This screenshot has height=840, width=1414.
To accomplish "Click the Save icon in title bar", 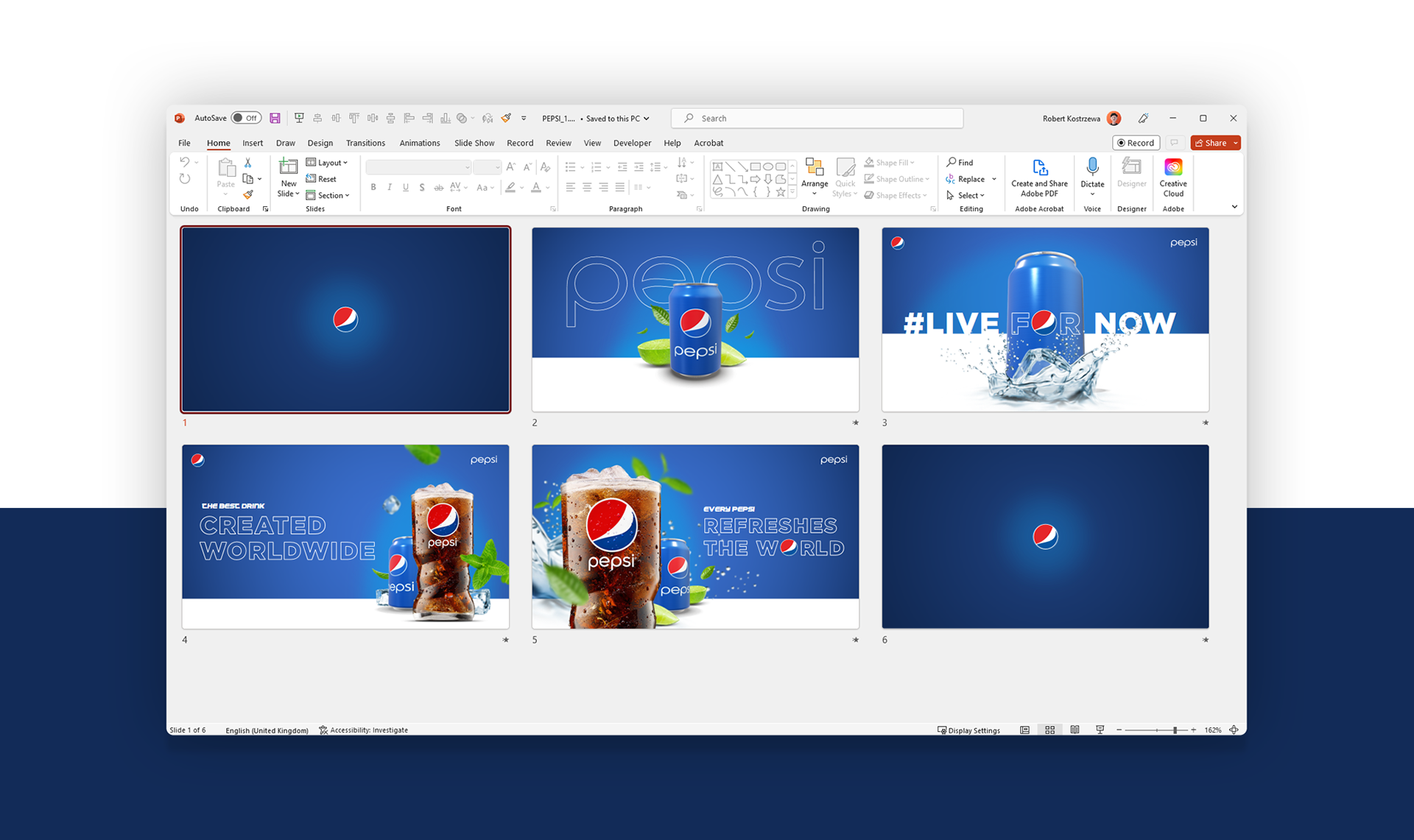I will [275, 118].
